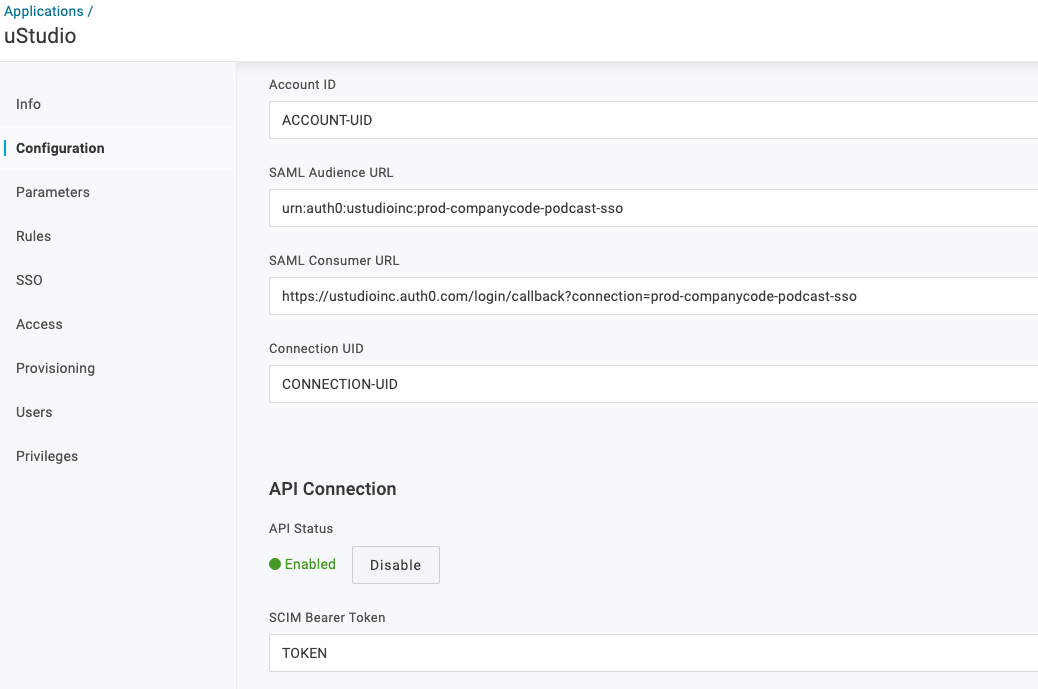Select the SAML Consumer URL label
The width and height of the screenshot is (1038, 689).
click(334, 260)
